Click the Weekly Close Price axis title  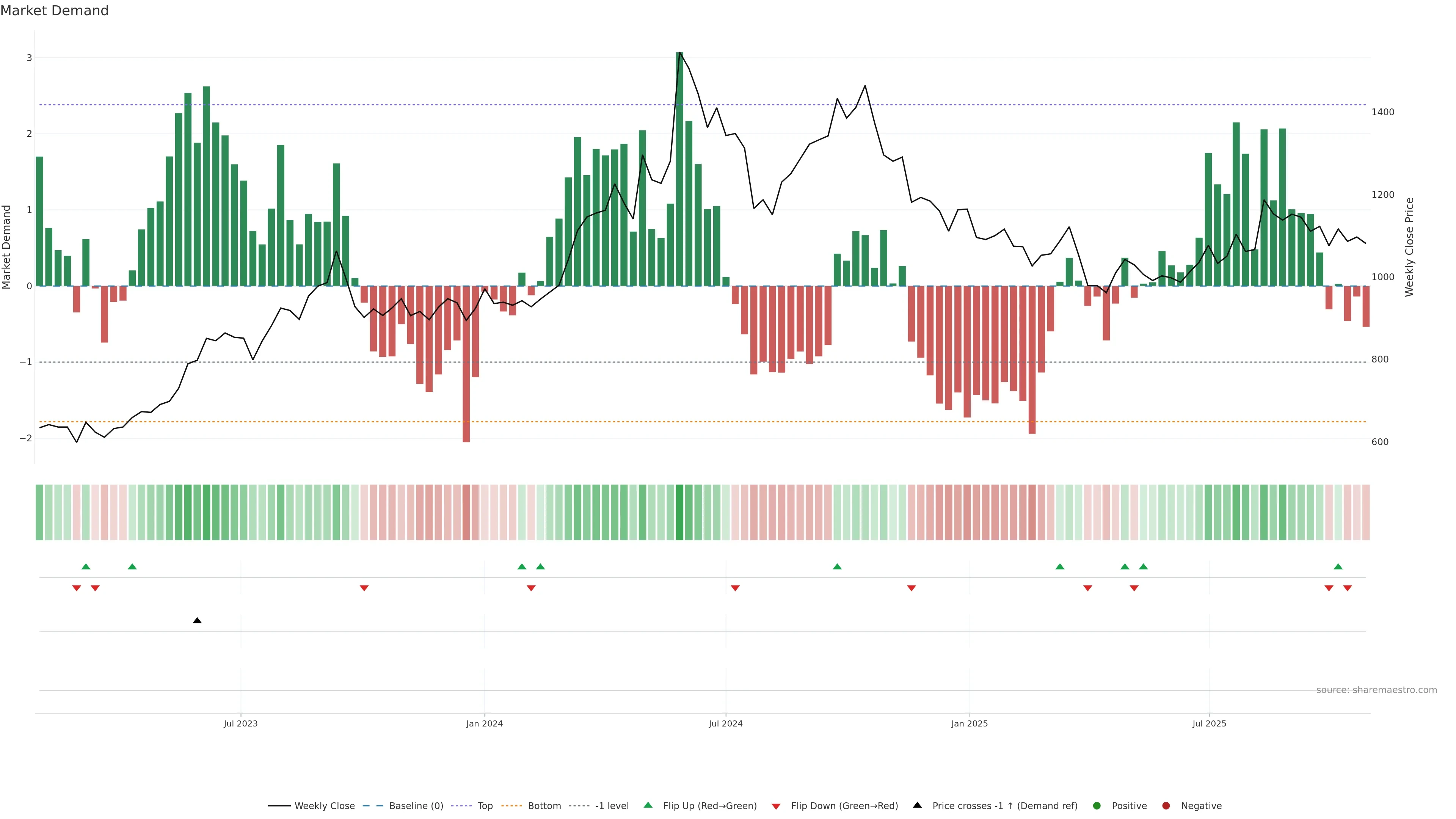[1410, 247]
